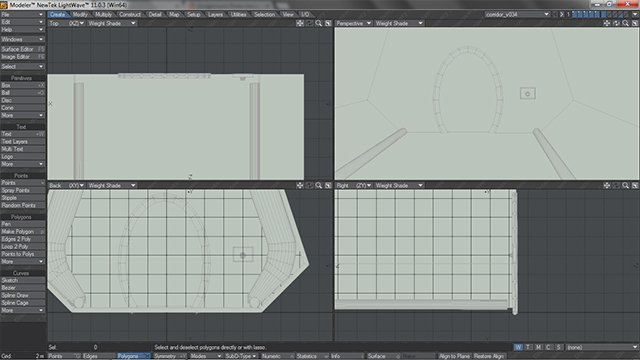This screenshot has height=360, width=640.
Task: Toggle Selection set mode S button
Action: point(558,347)
